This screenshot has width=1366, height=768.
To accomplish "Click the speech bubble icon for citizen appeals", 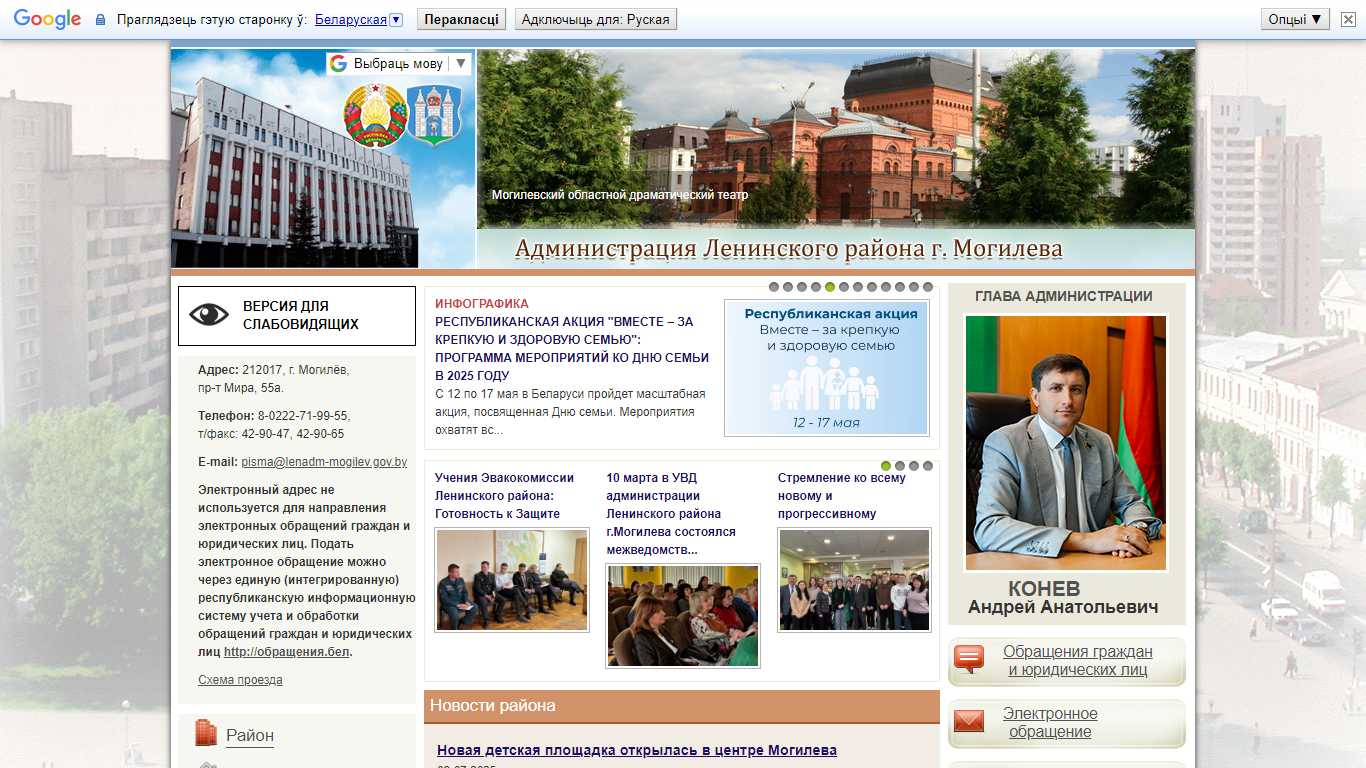I will (x=969, y=659).
